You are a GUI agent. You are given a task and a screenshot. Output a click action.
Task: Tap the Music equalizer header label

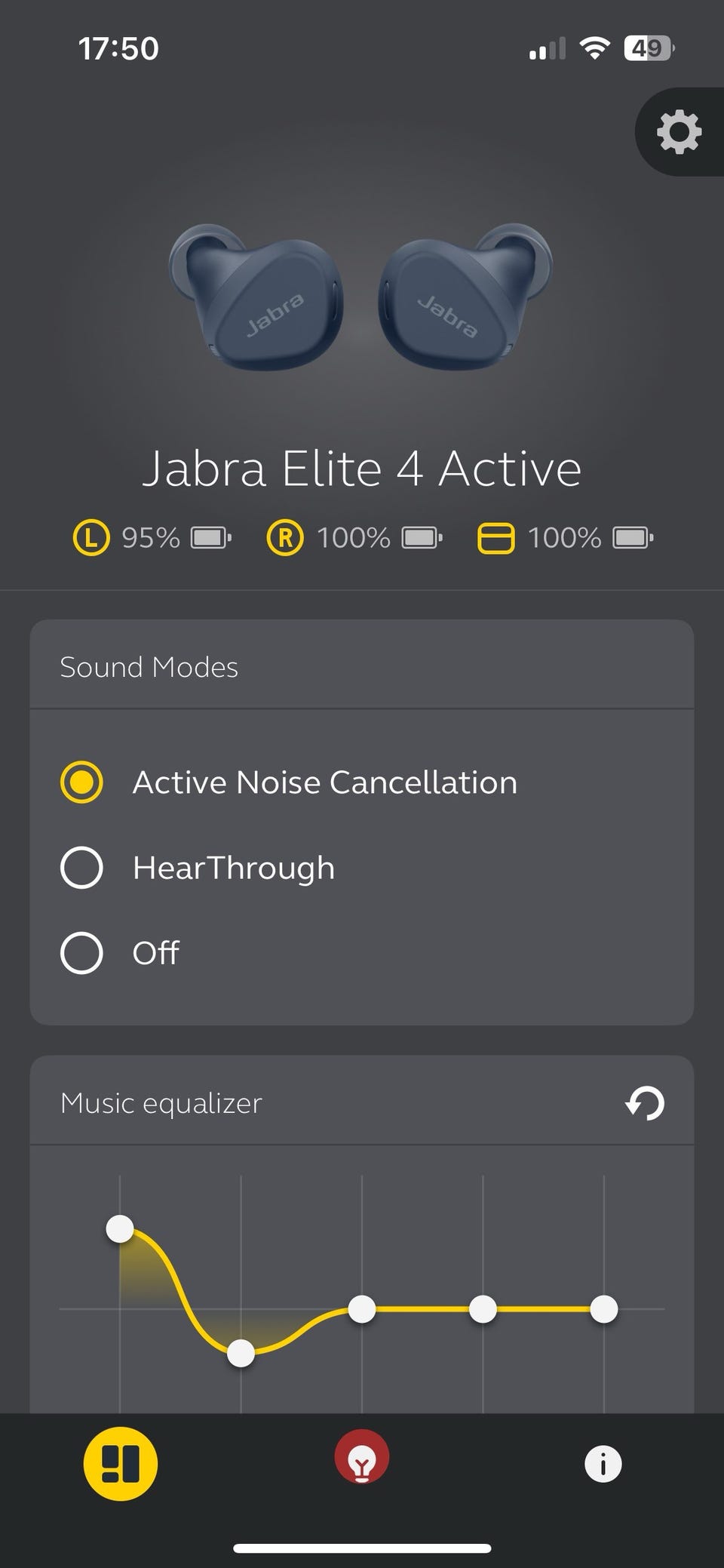(x=161, y=1103)
